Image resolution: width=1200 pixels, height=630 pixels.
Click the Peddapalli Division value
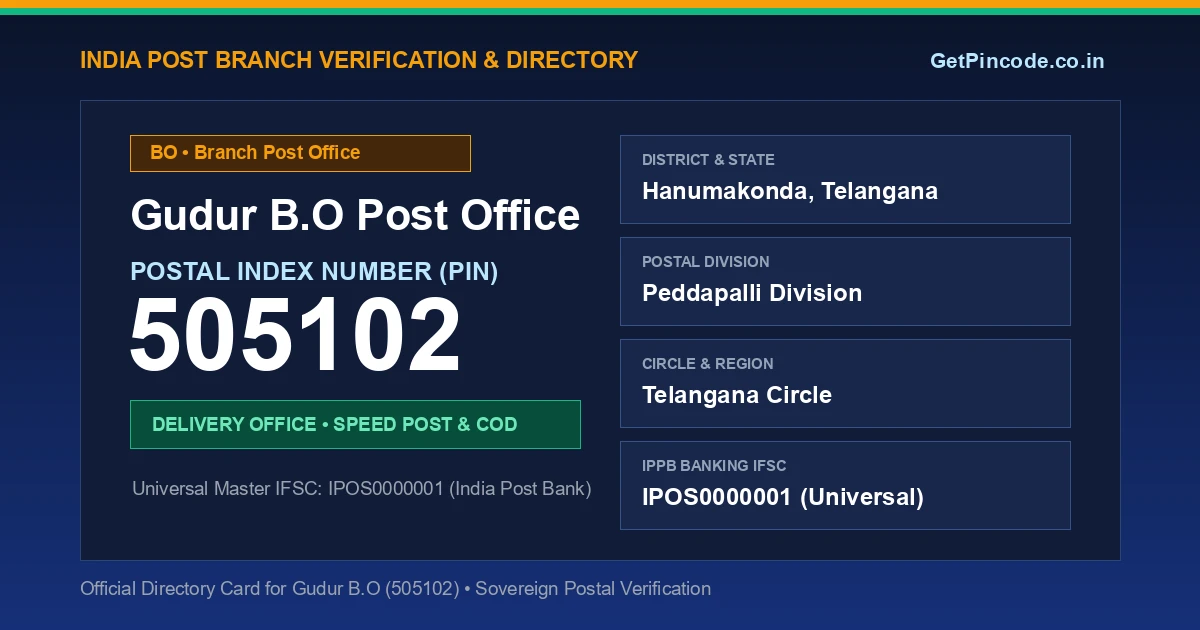point(752,293)
